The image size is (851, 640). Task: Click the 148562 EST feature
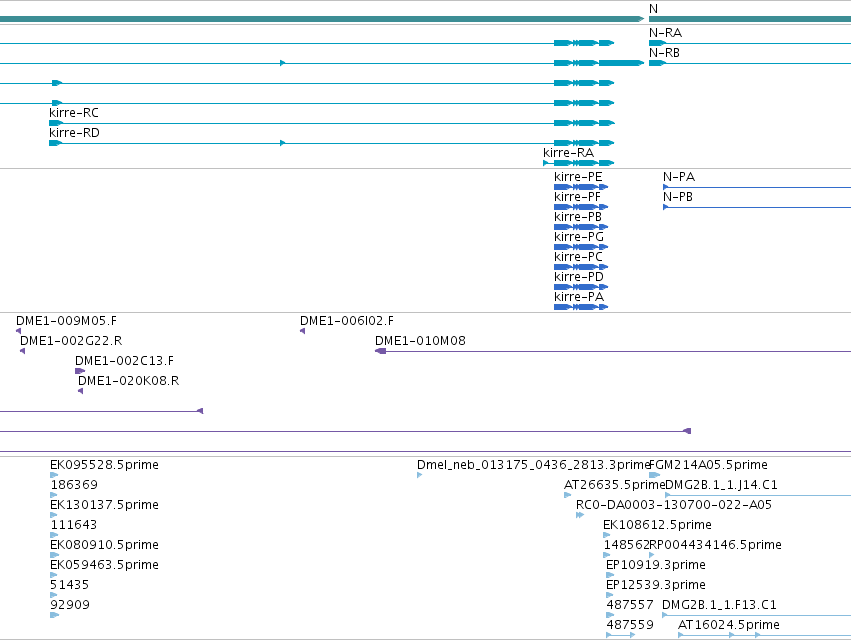point(626,545)
